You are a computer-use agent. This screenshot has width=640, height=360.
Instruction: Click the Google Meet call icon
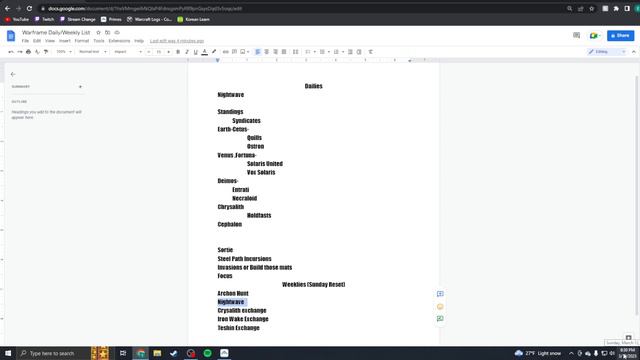(595, 36)
